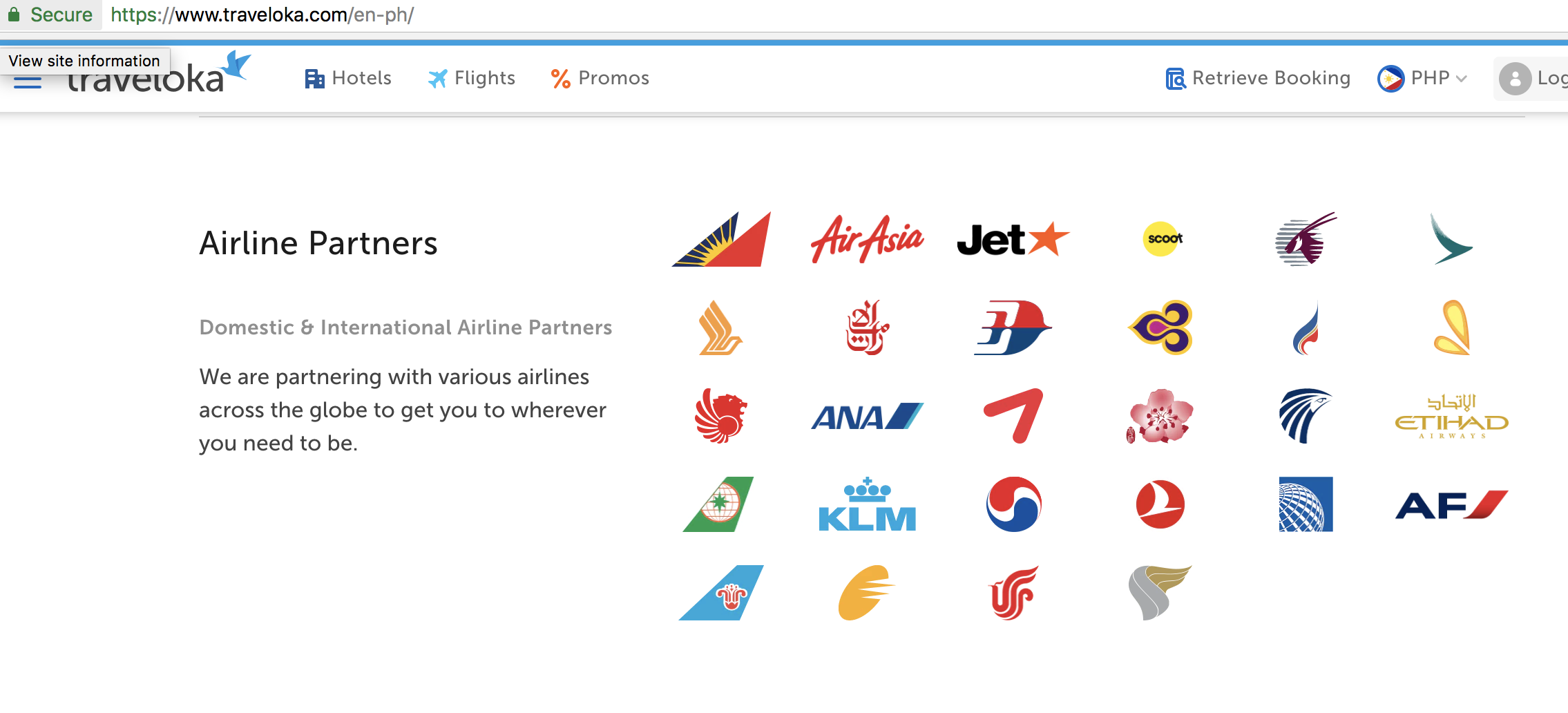The width and height of the screenshot is (1568, 713).
Task: Click the Korean Air taegeuk logo
Action: coord(1013,504)
